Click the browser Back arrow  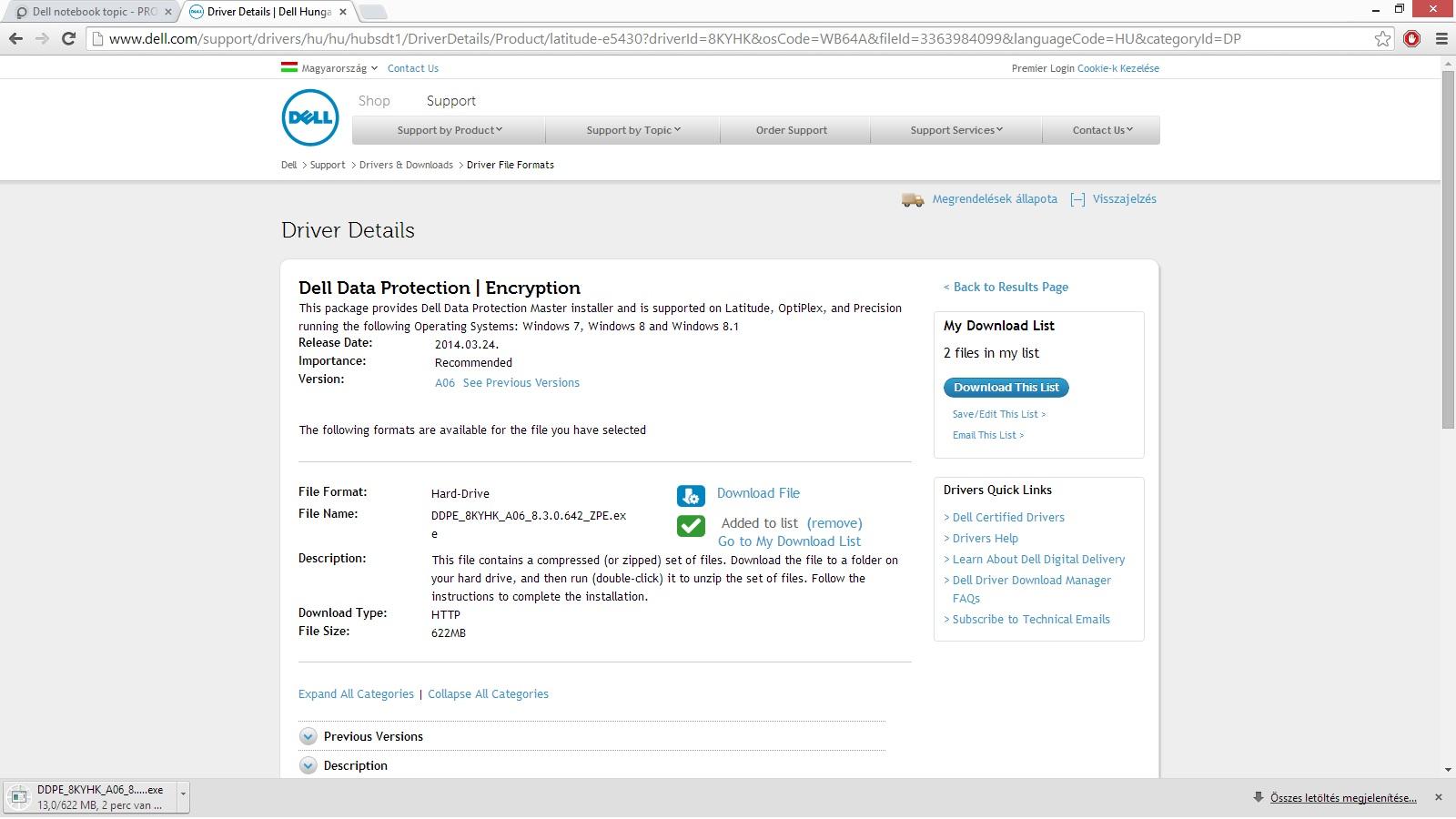click(x=15, y=38)
